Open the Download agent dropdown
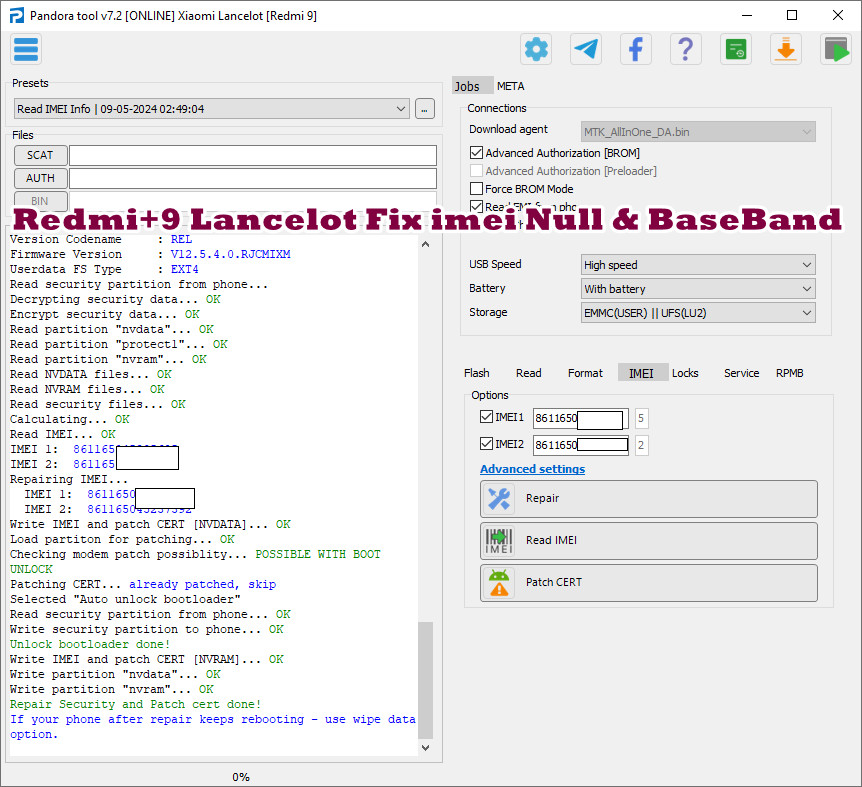The width and height of the screenshot is (862, 787). click(x=698, y=132)
